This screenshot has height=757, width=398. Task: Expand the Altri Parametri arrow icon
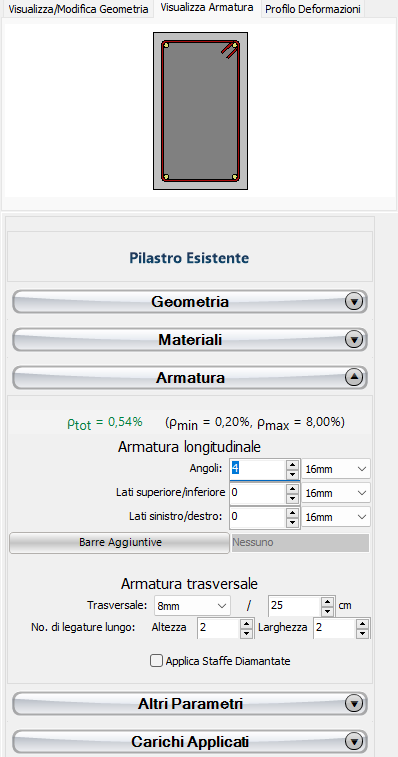[354, 703]
